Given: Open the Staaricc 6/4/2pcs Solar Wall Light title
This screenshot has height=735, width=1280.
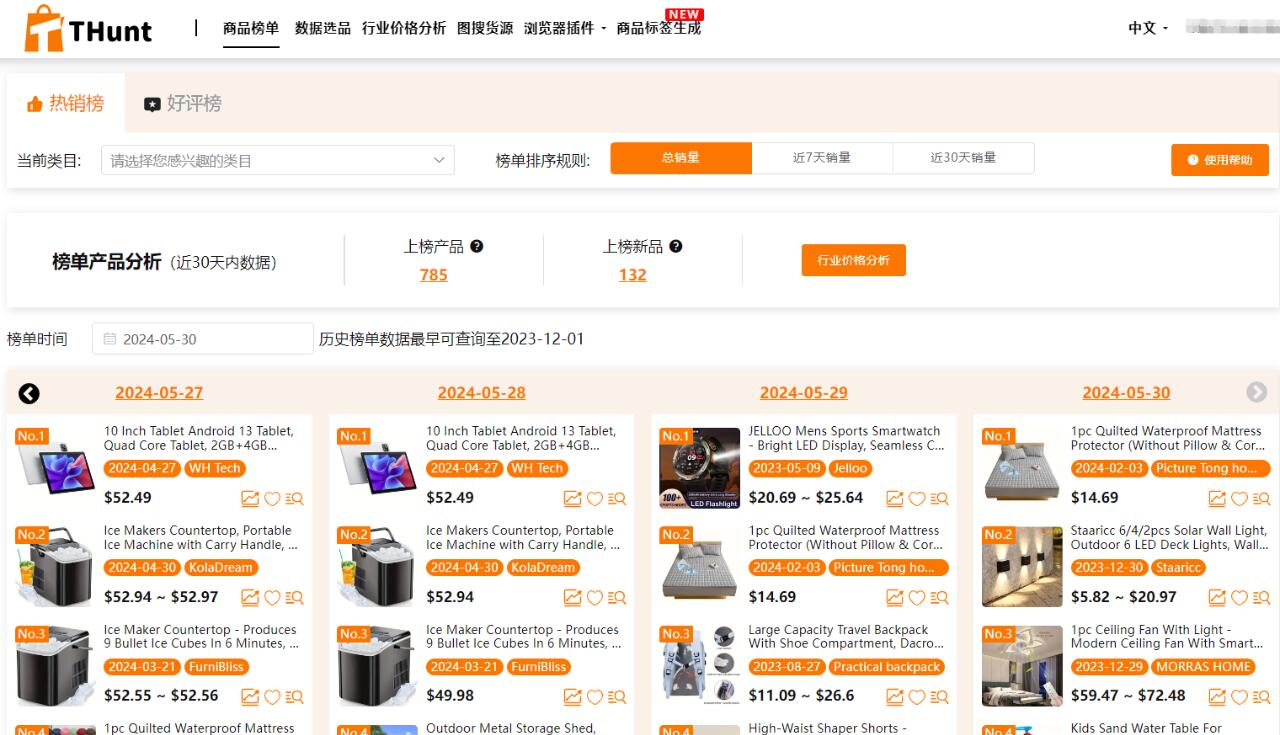Looking at the screenshot, I should (1168, 538).
